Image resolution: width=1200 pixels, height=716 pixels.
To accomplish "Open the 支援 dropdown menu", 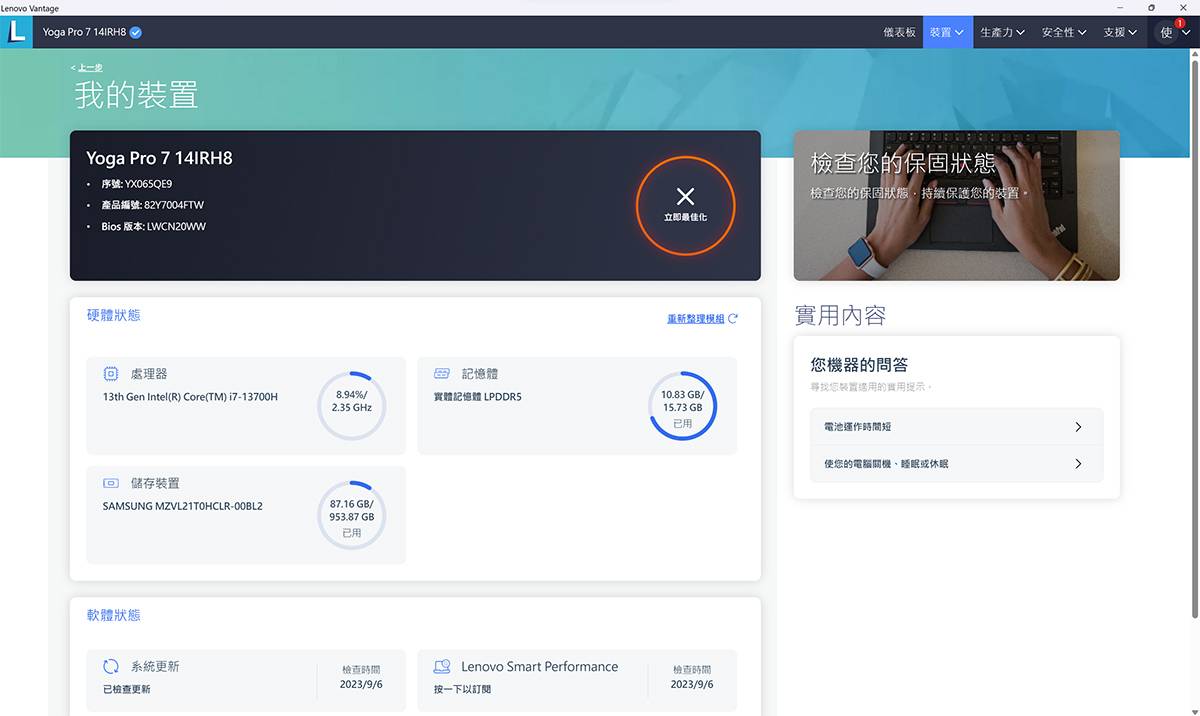I will pos(1120,32).
